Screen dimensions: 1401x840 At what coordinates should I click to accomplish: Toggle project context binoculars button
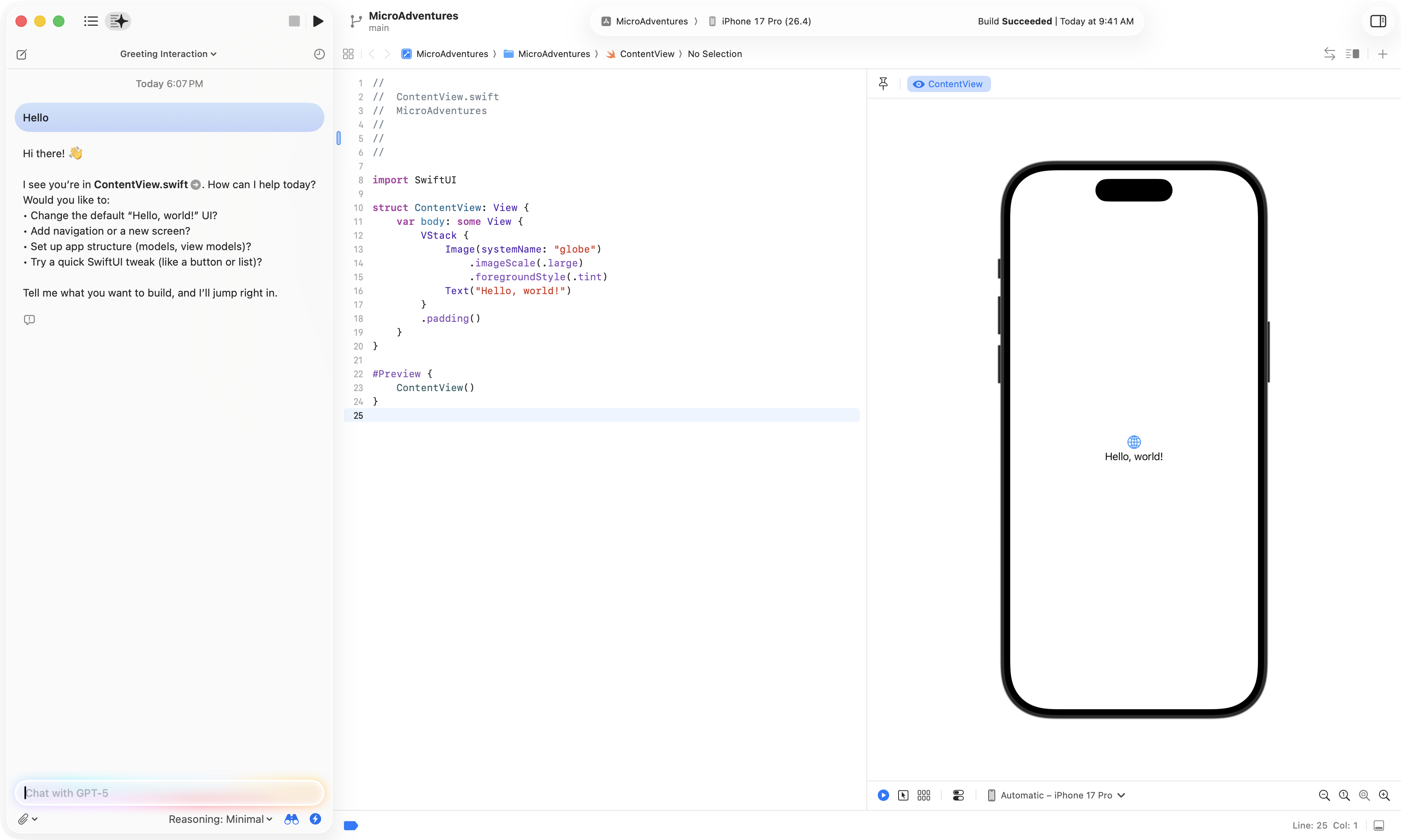(x=291, y=819)
